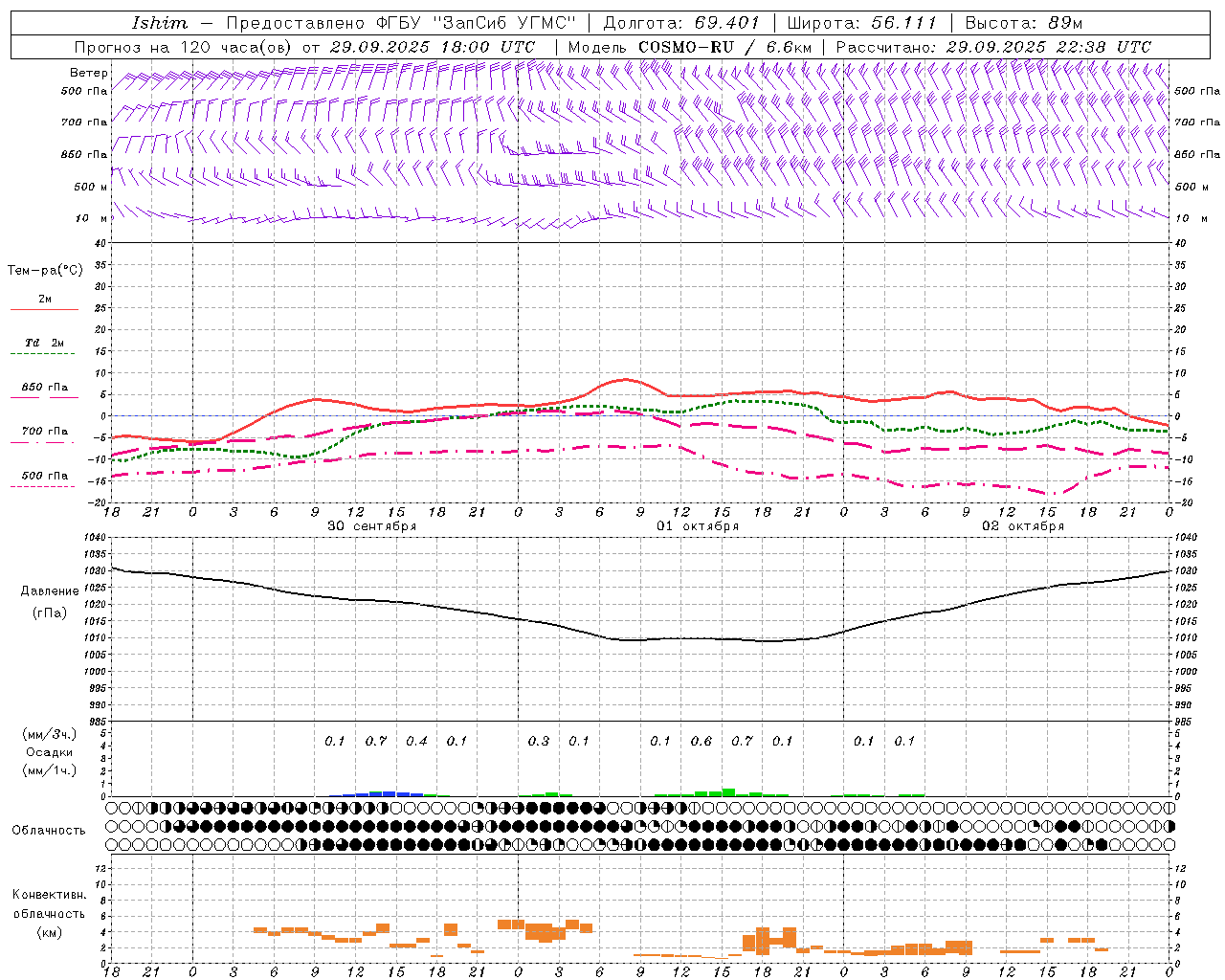
Task: Click the green dashed line sample under Td
Action: tap(44, 354)
